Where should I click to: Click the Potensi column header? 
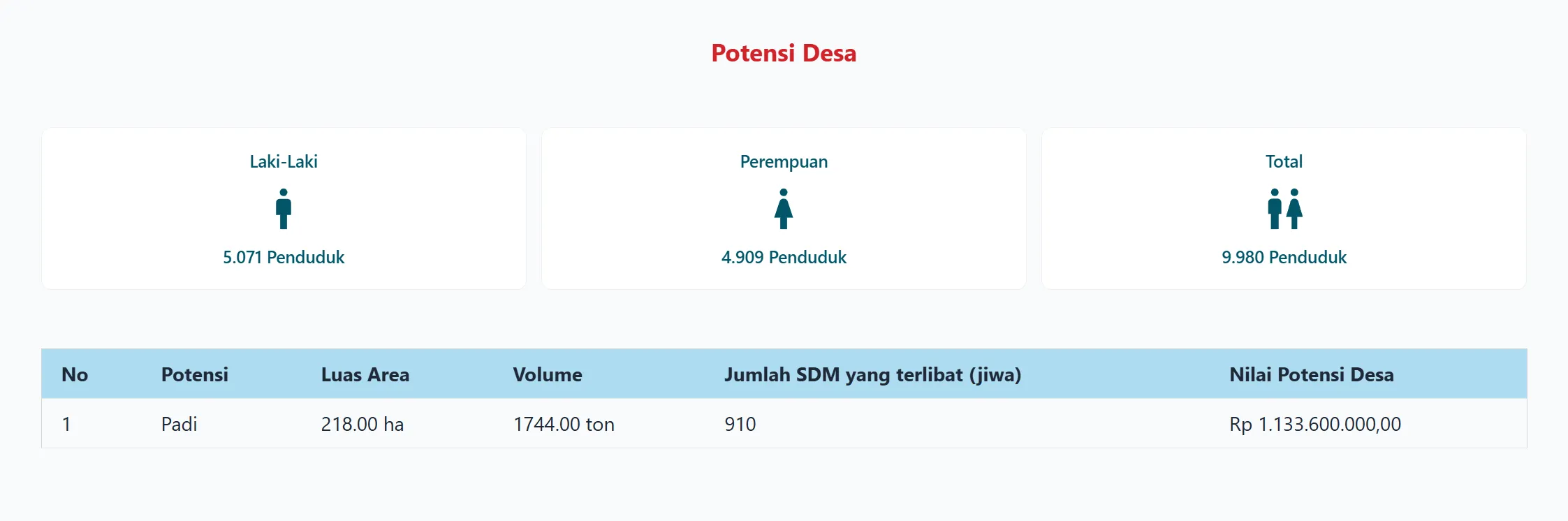coord(195,374)
